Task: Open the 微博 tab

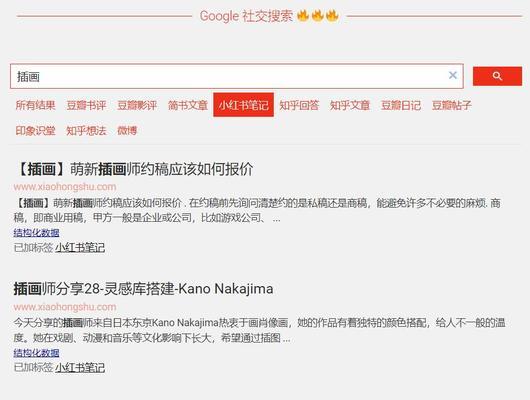Action: 127,131
